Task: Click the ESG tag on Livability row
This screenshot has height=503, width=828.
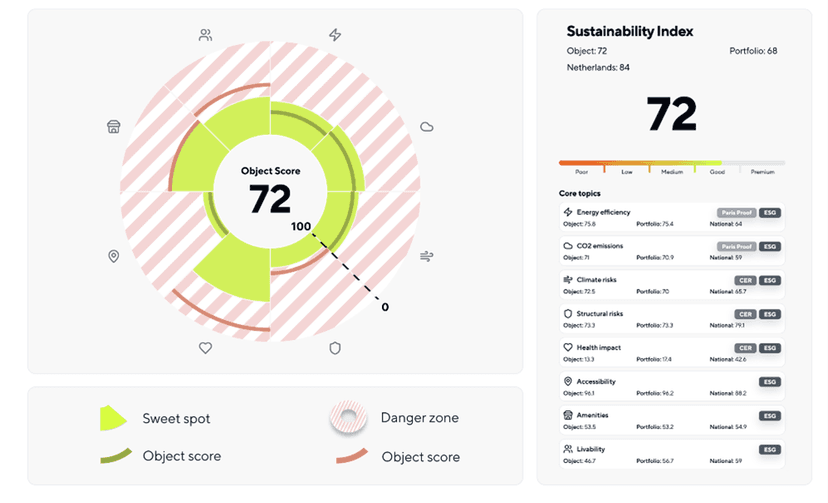Action: (x=769, y=449)
